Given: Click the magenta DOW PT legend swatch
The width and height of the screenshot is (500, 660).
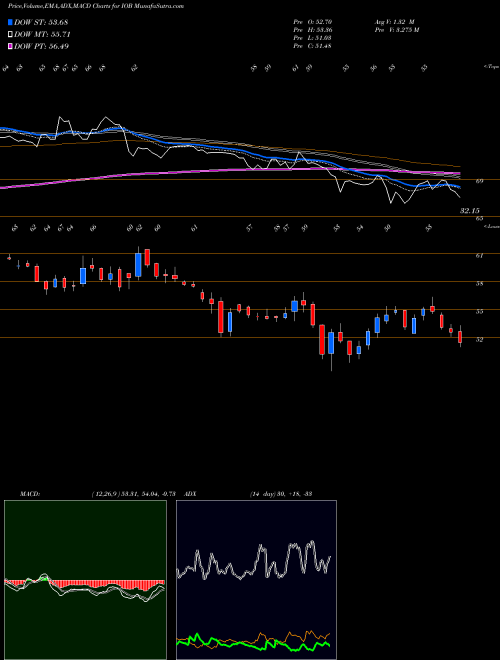Looking at the screenshot, I should pos(10,46).
